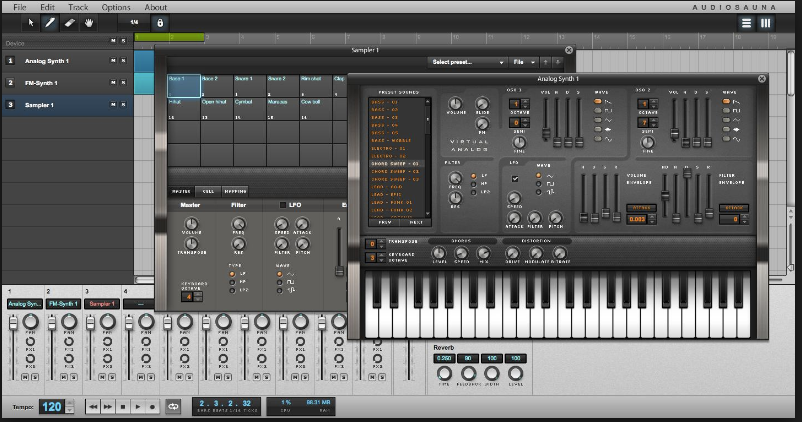Image resolution: width=802 pixels, height=422 pixels.
Task: Select HP filter type in Analog Synth
Action: pos(474,184)
